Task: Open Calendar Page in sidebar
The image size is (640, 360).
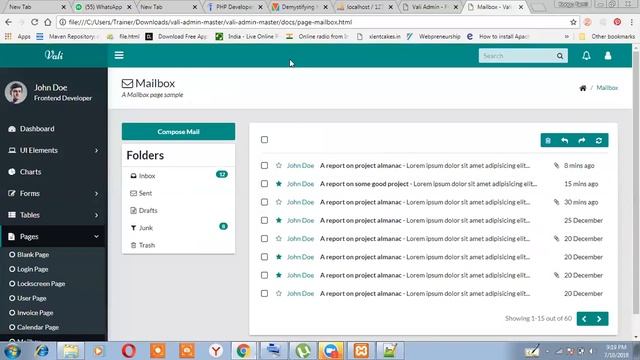Action: (x=34, y=327)
